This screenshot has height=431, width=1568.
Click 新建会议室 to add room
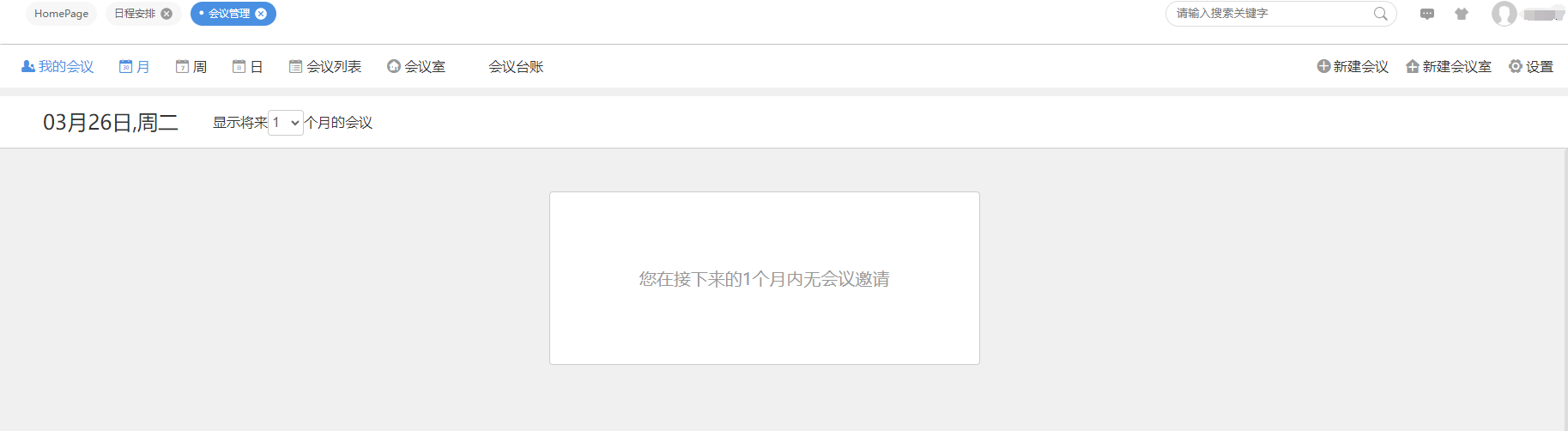pyautogui.click(x=1449, y=66)
